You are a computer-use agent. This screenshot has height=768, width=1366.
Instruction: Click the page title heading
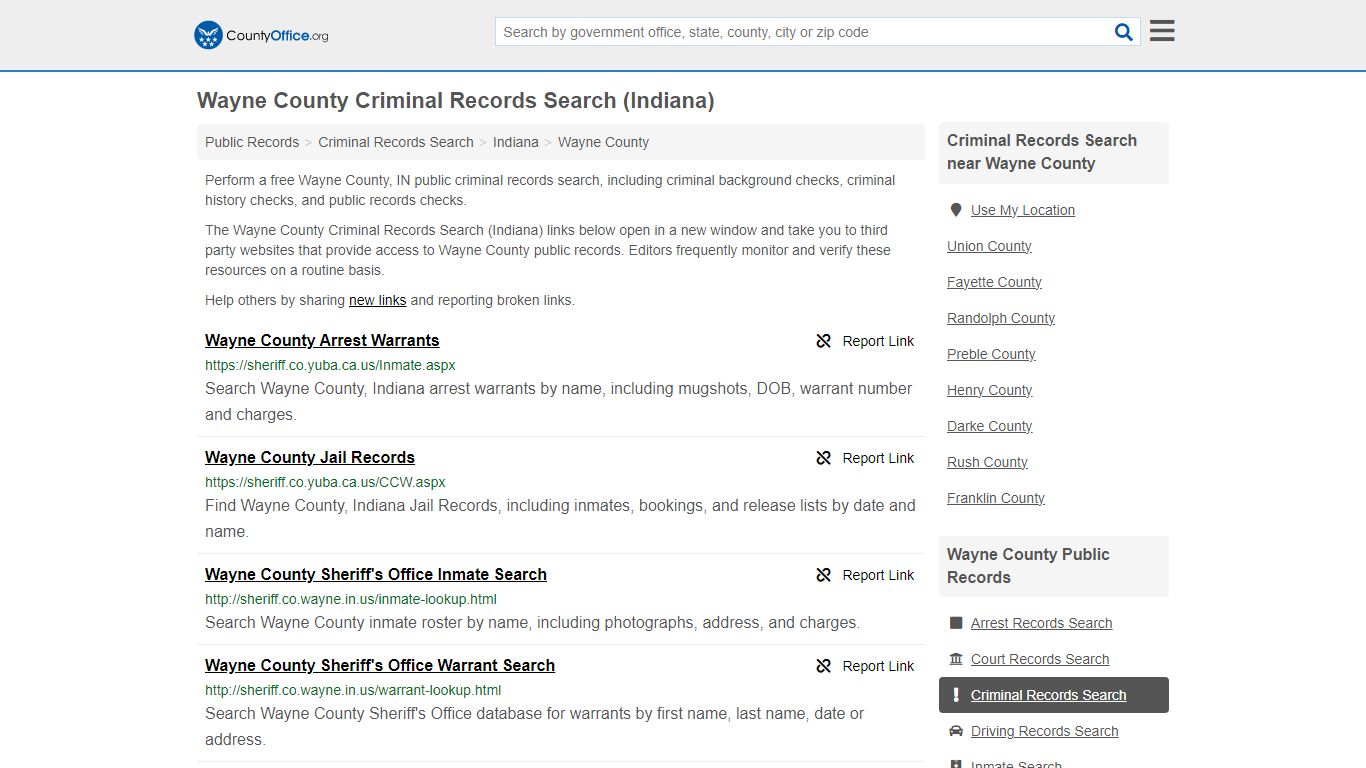(x=456, y=101)
